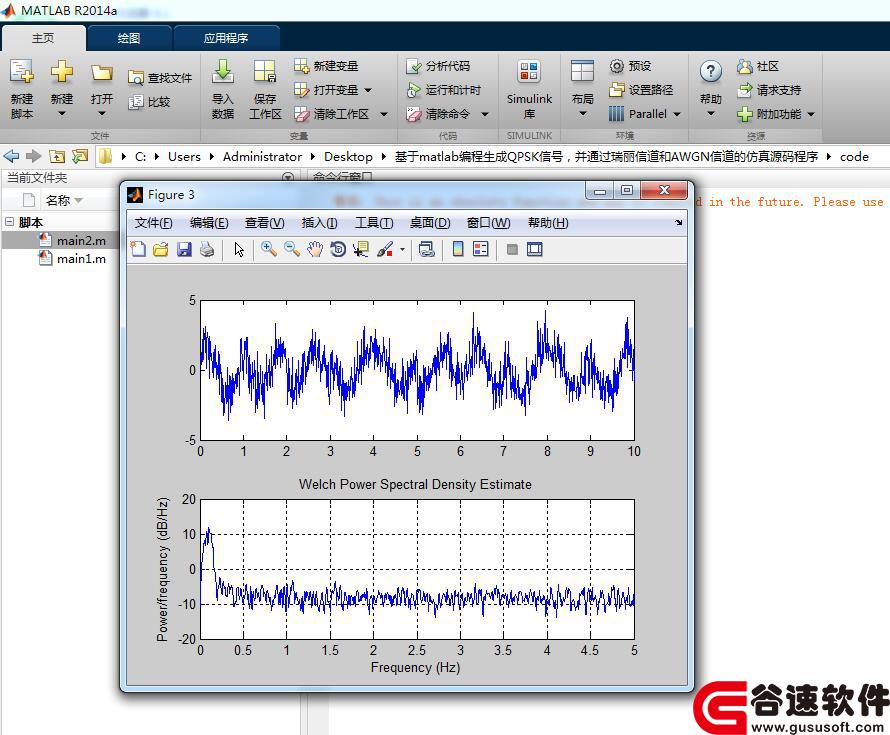This screenshot has width=890, height=735.
Task: Click Request Support (请求支持)
Action: tap(769, 90)
